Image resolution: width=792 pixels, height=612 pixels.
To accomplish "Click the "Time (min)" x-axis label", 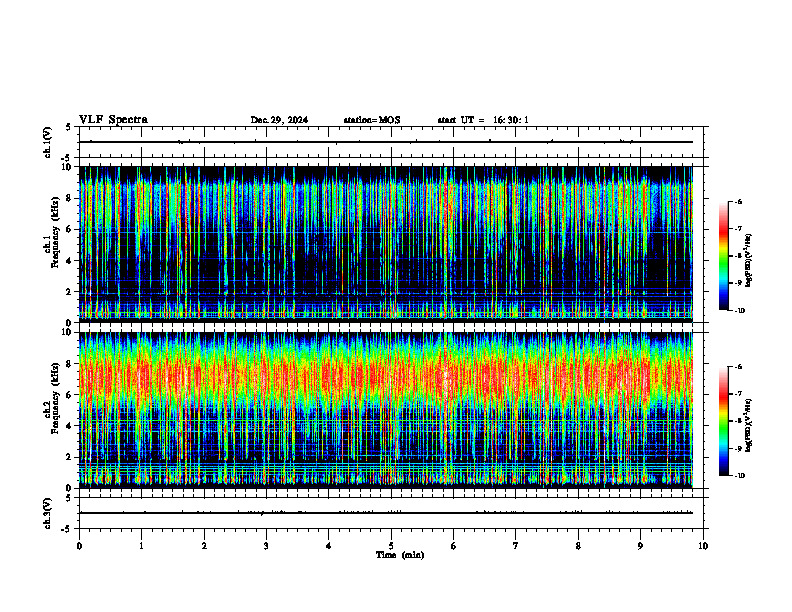I will click(400, 555).
